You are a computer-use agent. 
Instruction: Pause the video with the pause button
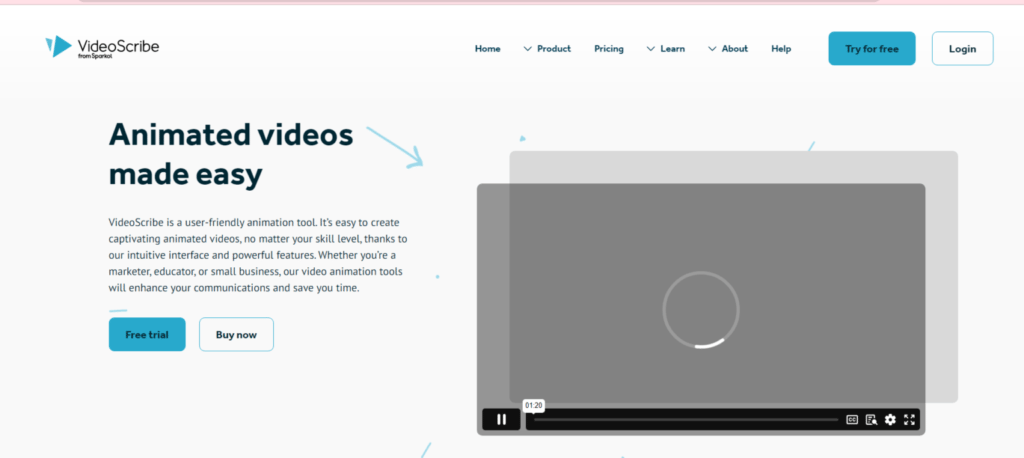[501, 420]
